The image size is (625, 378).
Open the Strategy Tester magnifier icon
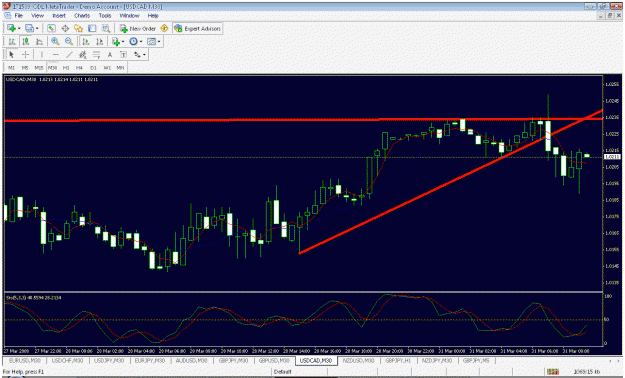point(106,28)
